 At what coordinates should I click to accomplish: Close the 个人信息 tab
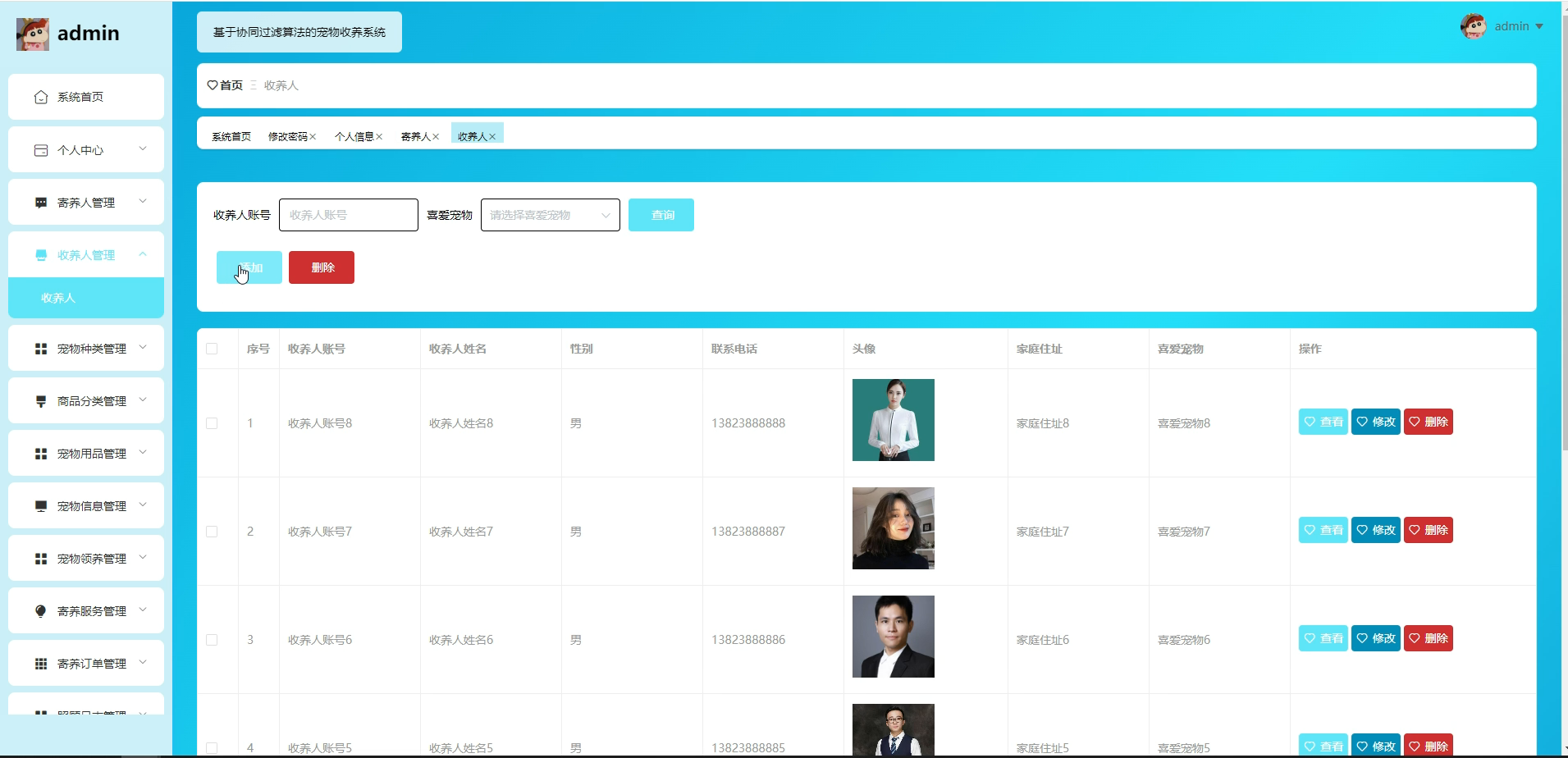point(379,137)
